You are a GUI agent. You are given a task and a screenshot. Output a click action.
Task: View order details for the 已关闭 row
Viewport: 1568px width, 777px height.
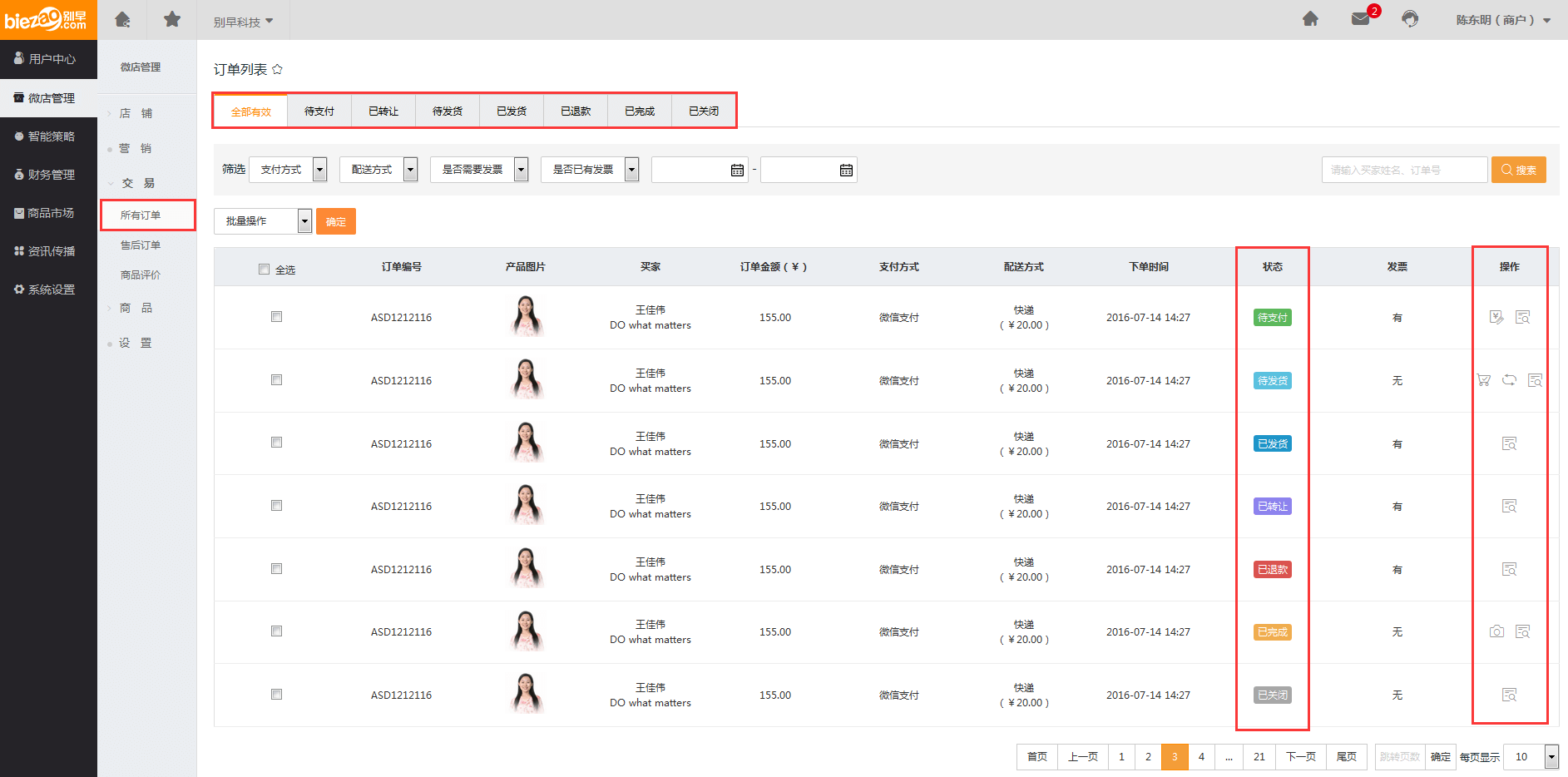coord(1509,695)
